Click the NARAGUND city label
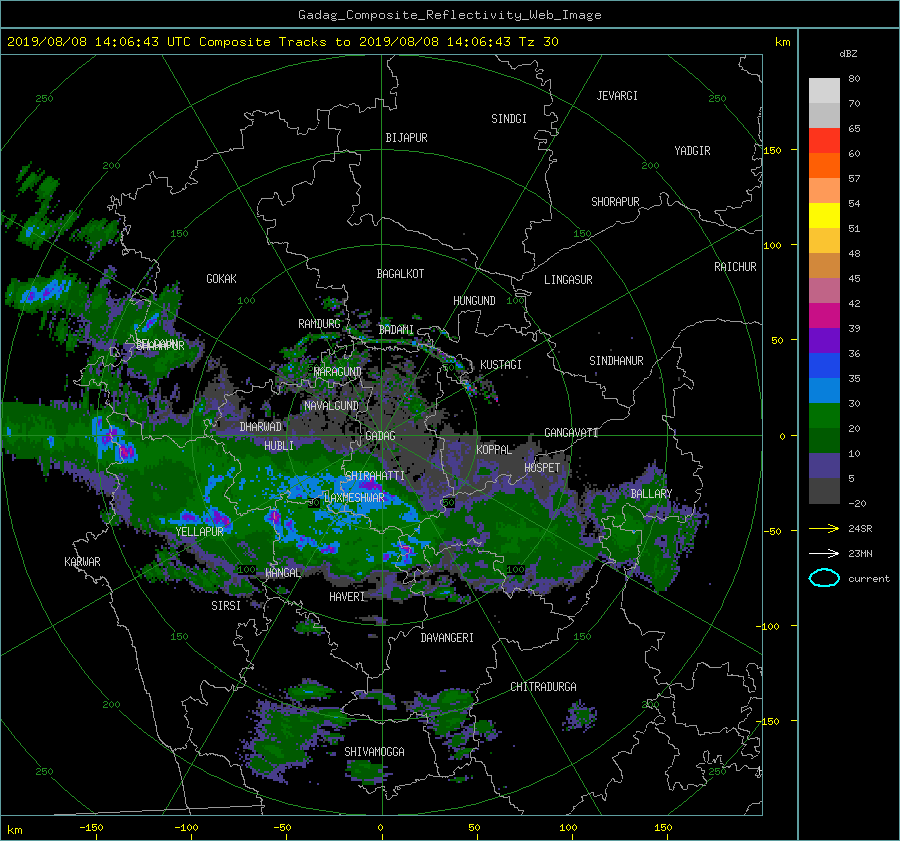The width and height of the screenshot is (900, 841). (338, 371)
